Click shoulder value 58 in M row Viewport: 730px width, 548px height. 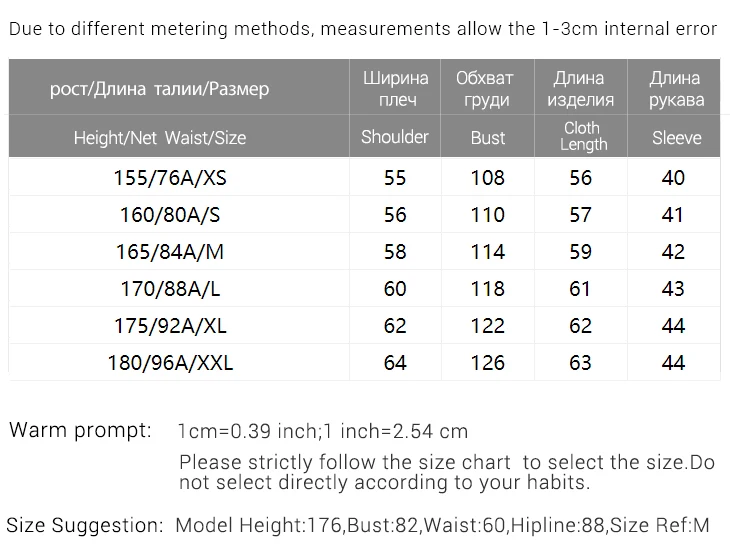tap(395, 252)
